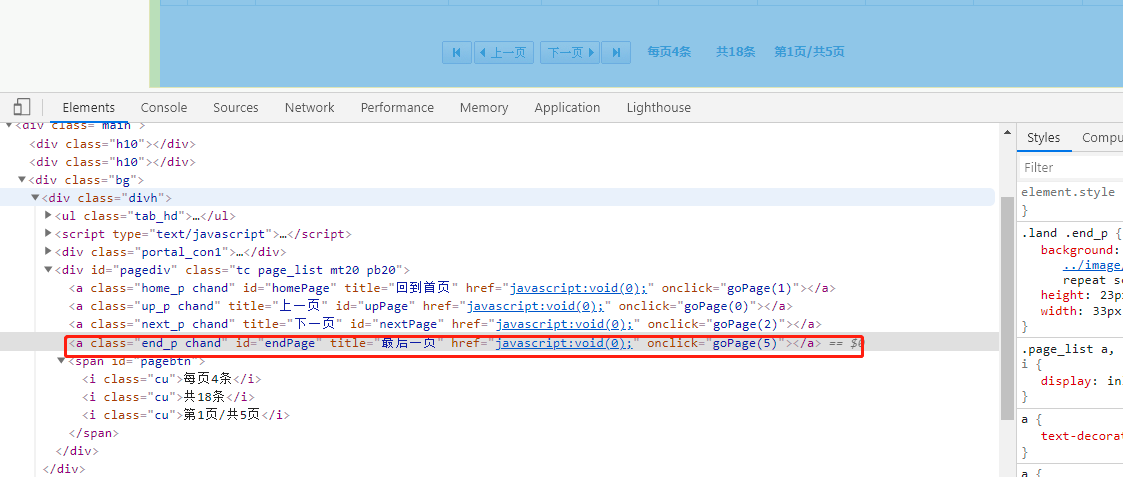Open the Performance tab
Viewport: 1123px width, 477px height.
[x=397, y=107]
